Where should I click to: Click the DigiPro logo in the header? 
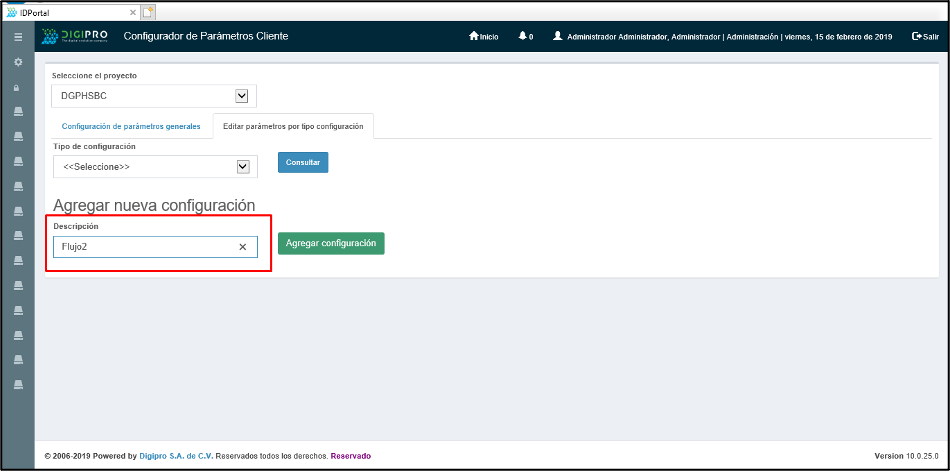coord(73,37)
